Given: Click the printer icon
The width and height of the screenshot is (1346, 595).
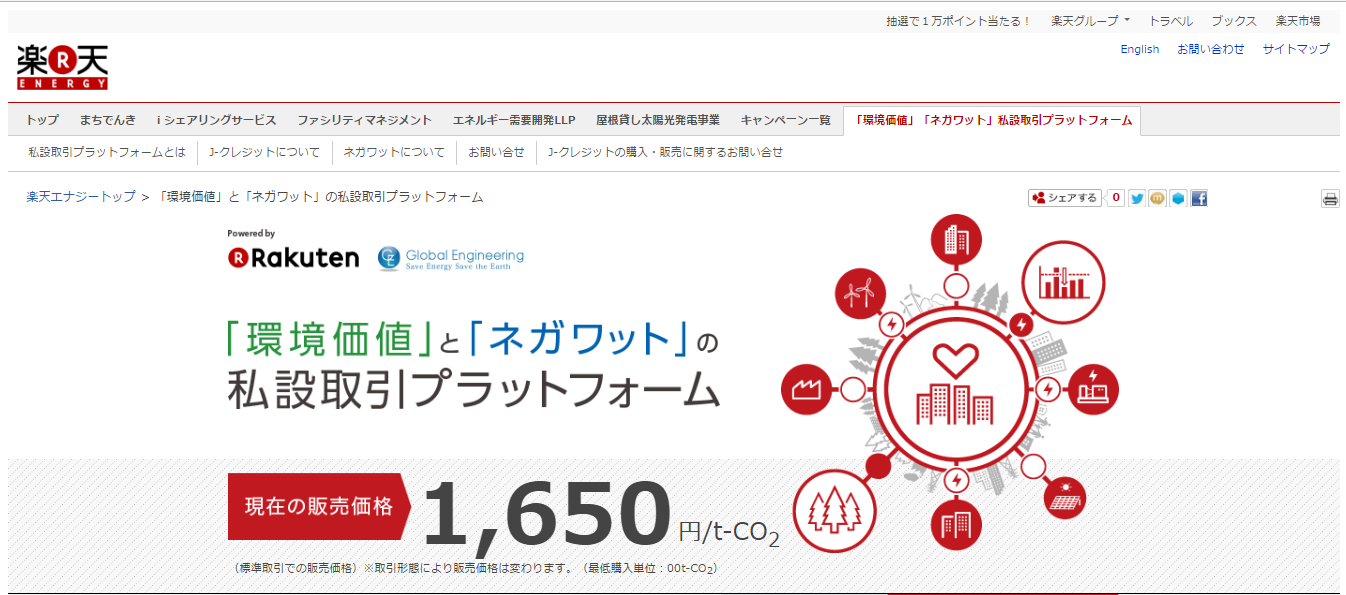Looking at the screenshot, I should click(1330, 199).
